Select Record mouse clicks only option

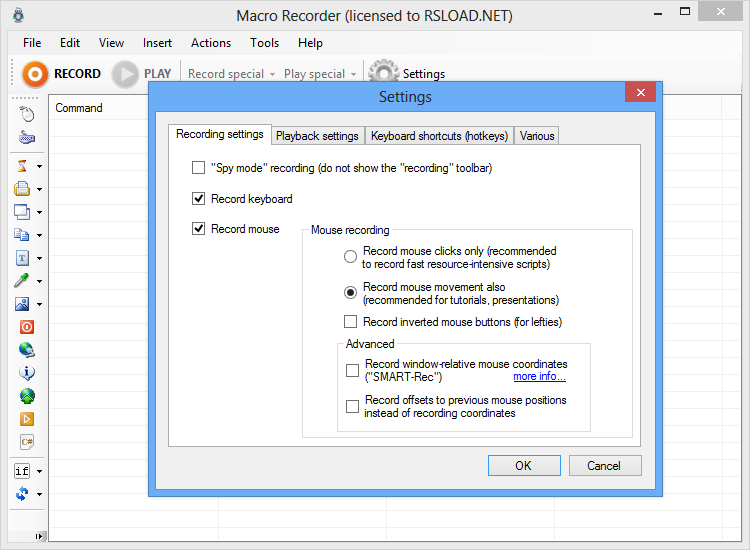[350, 257]
